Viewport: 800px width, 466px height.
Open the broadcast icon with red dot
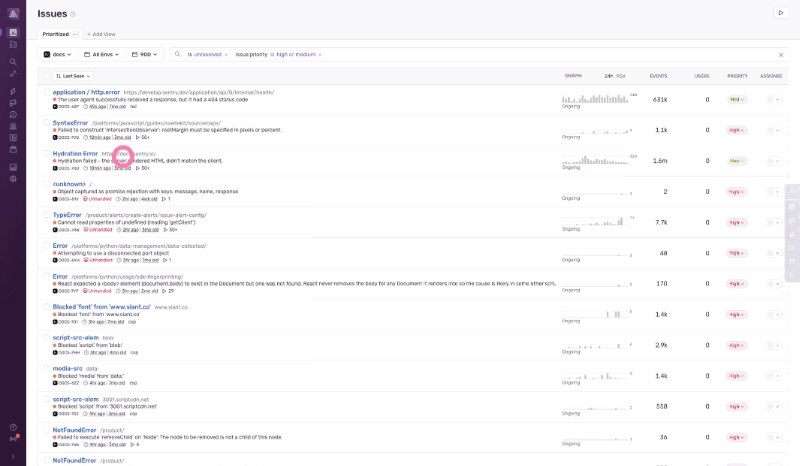pyautogui.click(x=14, y=439)
